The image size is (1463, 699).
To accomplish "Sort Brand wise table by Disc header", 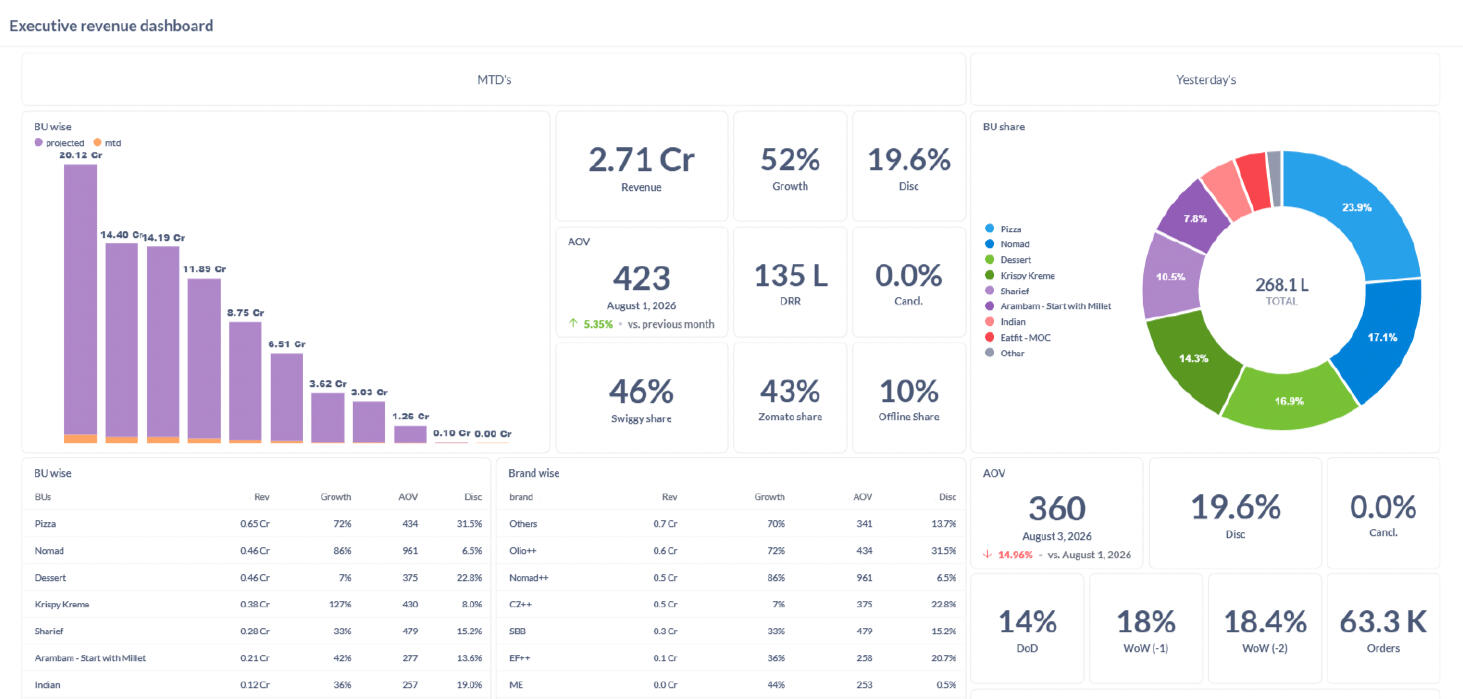I will [x=947, y=497].
